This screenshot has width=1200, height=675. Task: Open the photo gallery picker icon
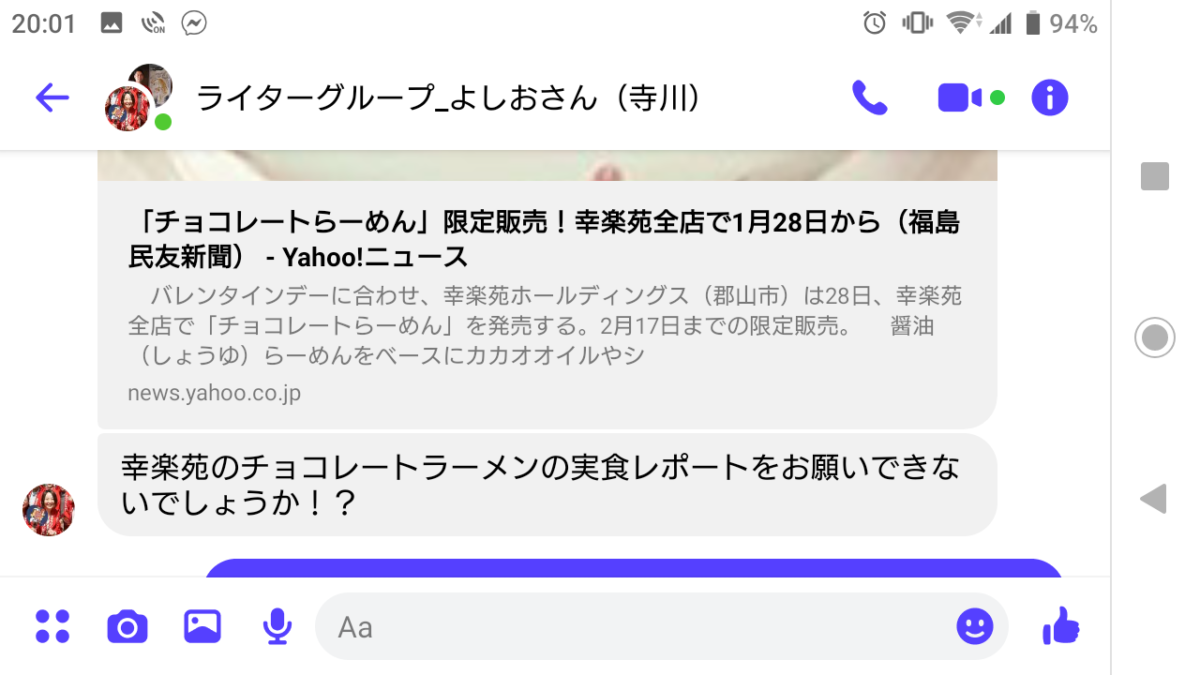(x=202, y=626)
